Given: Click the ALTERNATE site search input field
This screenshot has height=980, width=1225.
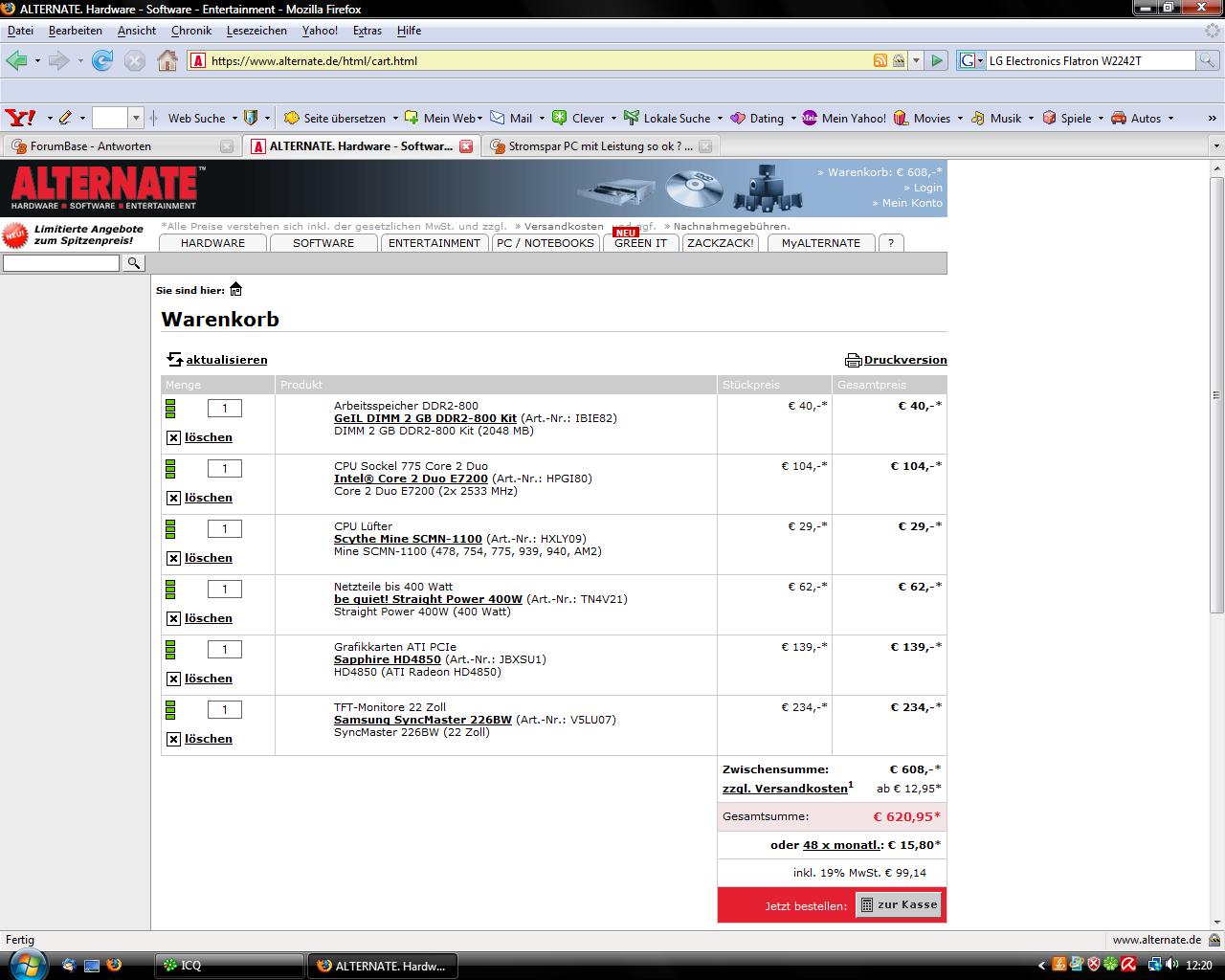Looking at the screenshot, I should click(x=62, y=263).
